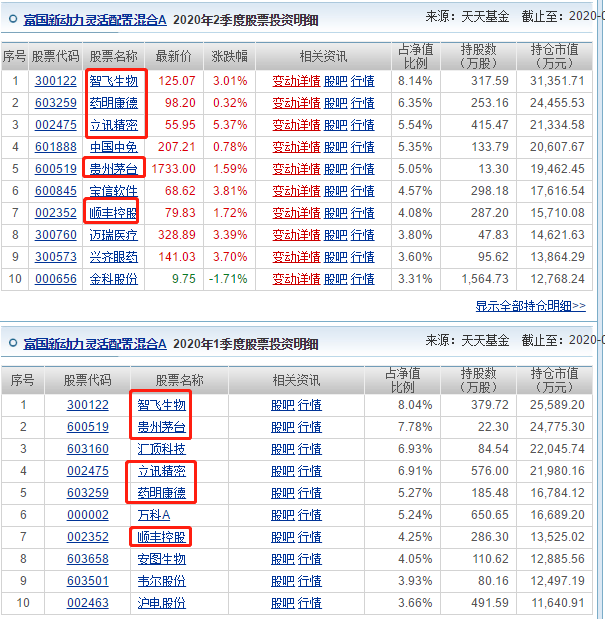
Task: Open 变动详情 for row 000656
Action: point(296,279)
